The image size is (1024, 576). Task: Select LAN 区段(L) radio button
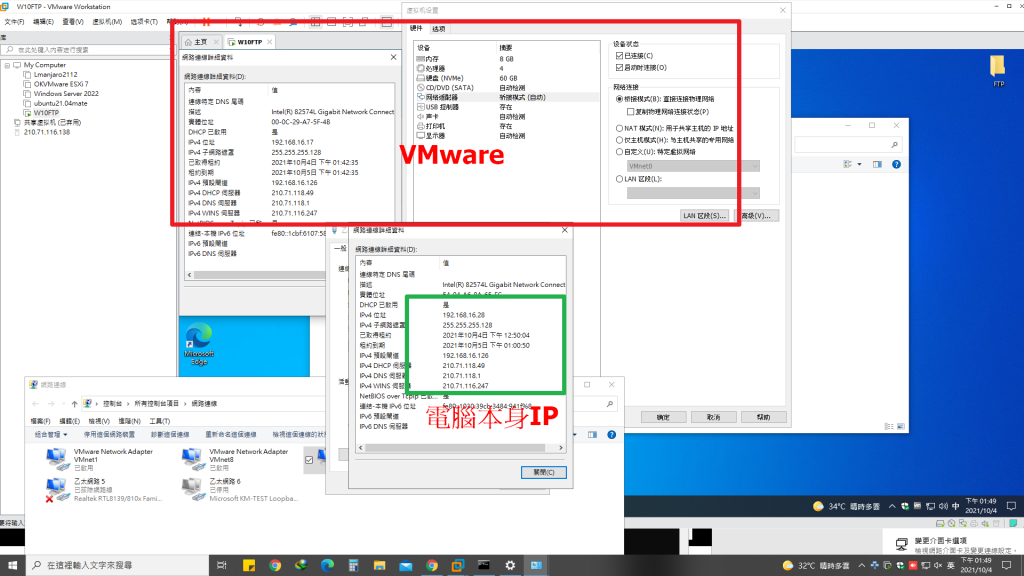click(x=619, y=179)
